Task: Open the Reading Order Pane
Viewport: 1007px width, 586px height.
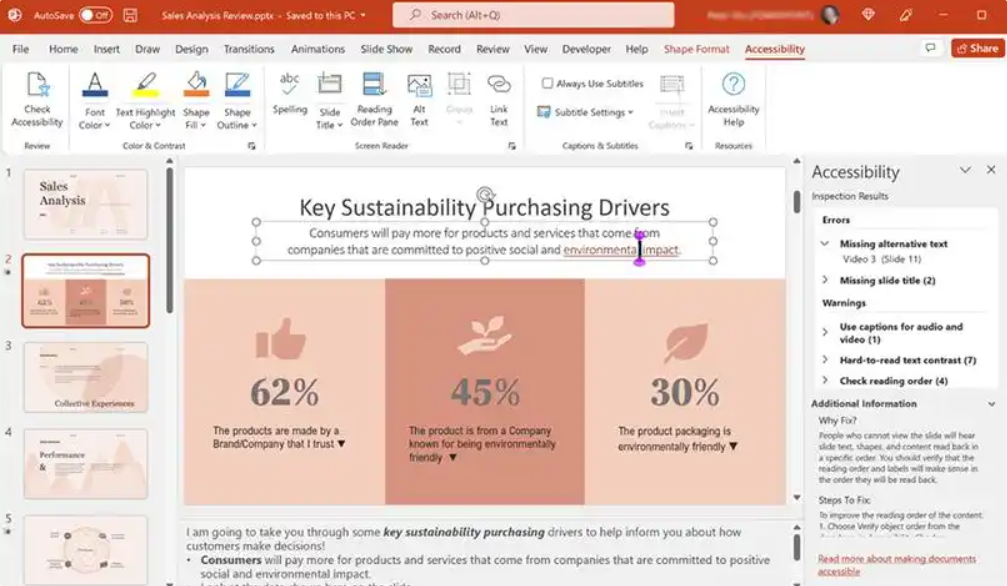Action: [374, 100]
